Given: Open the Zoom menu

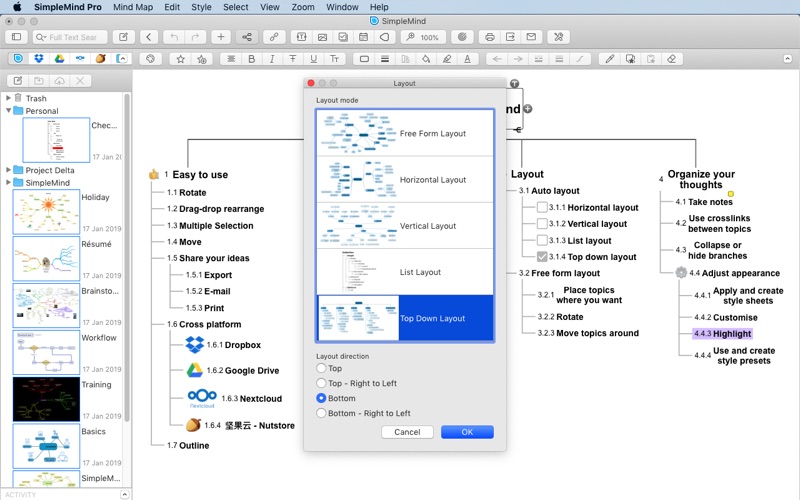Looking at the screenshot, I should point(303,7).
